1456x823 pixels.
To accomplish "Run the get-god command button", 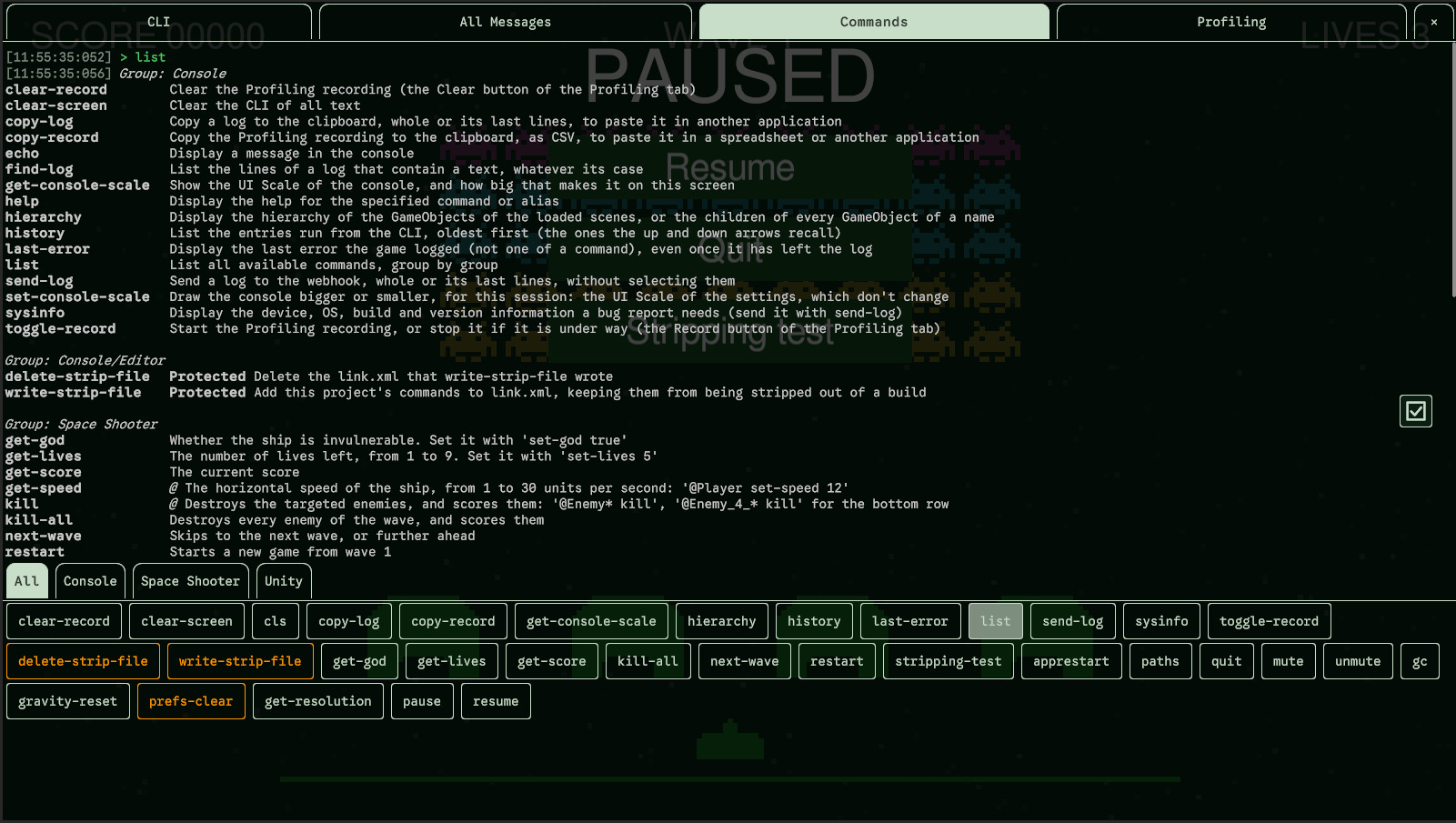I will (x=359, y=661).
